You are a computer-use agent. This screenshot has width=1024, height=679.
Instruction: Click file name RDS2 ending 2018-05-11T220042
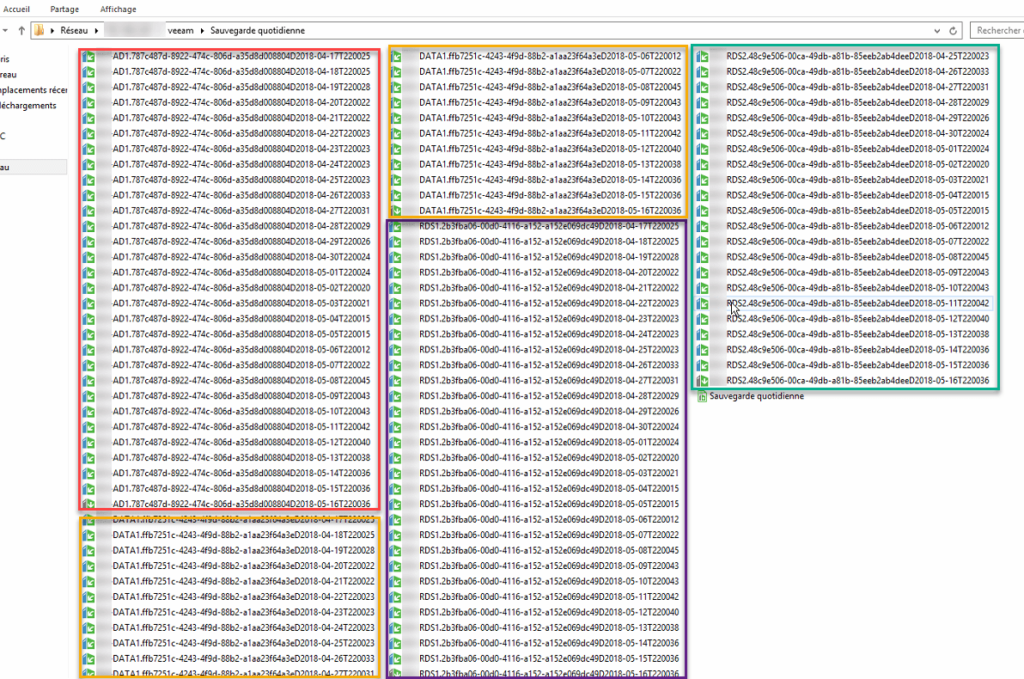coord(857,304)
